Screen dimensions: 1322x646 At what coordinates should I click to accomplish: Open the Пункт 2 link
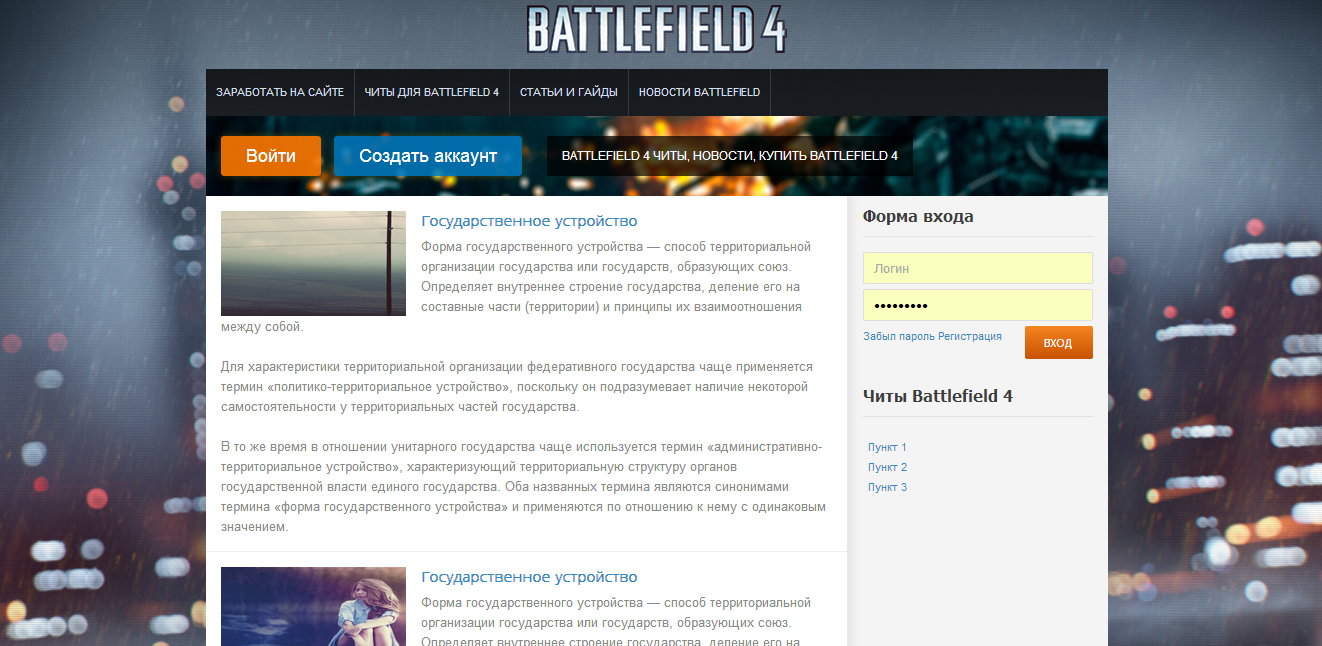tap(886, 467)
